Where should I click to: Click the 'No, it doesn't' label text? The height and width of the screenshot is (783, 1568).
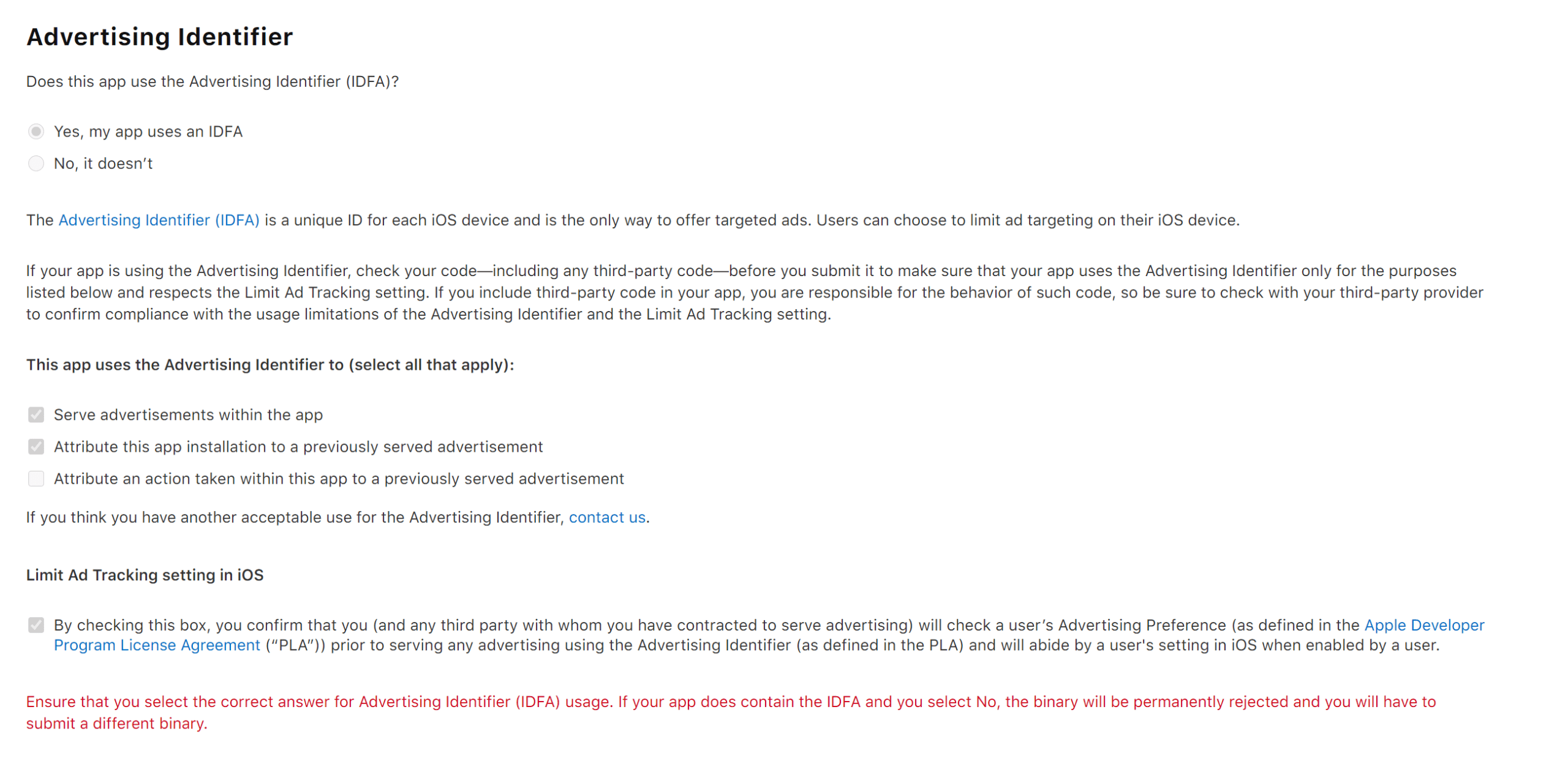(x=103, y=163)
